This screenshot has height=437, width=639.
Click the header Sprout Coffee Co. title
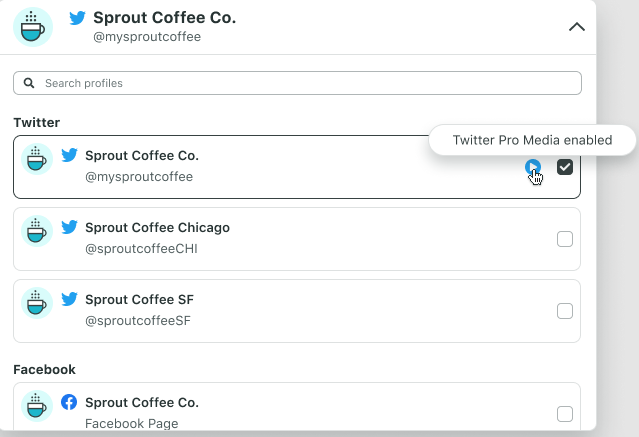165,18
